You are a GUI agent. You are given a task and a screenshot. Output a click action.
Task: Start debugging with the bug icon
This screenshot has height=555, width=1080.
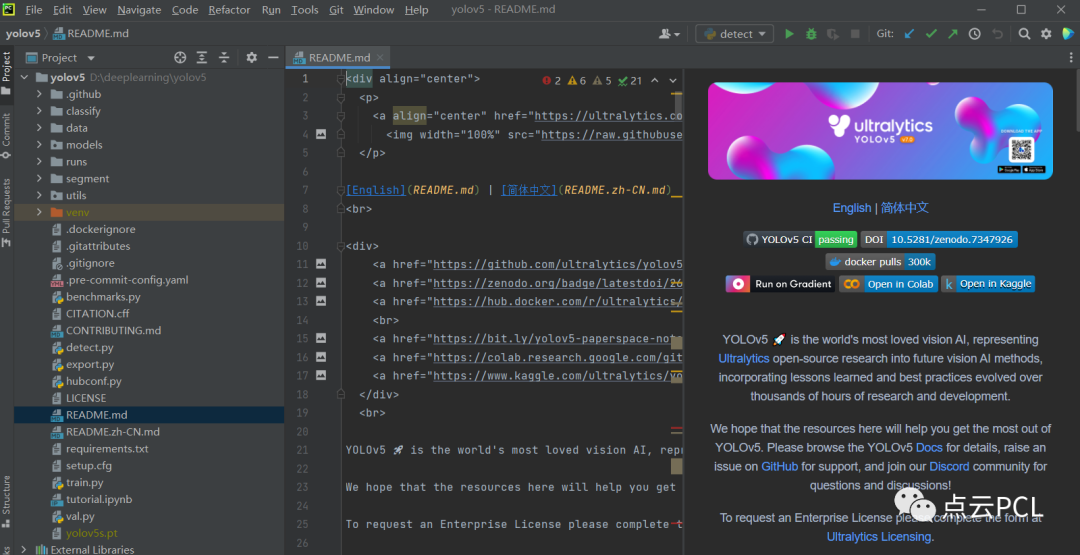(x=811, y=34)
